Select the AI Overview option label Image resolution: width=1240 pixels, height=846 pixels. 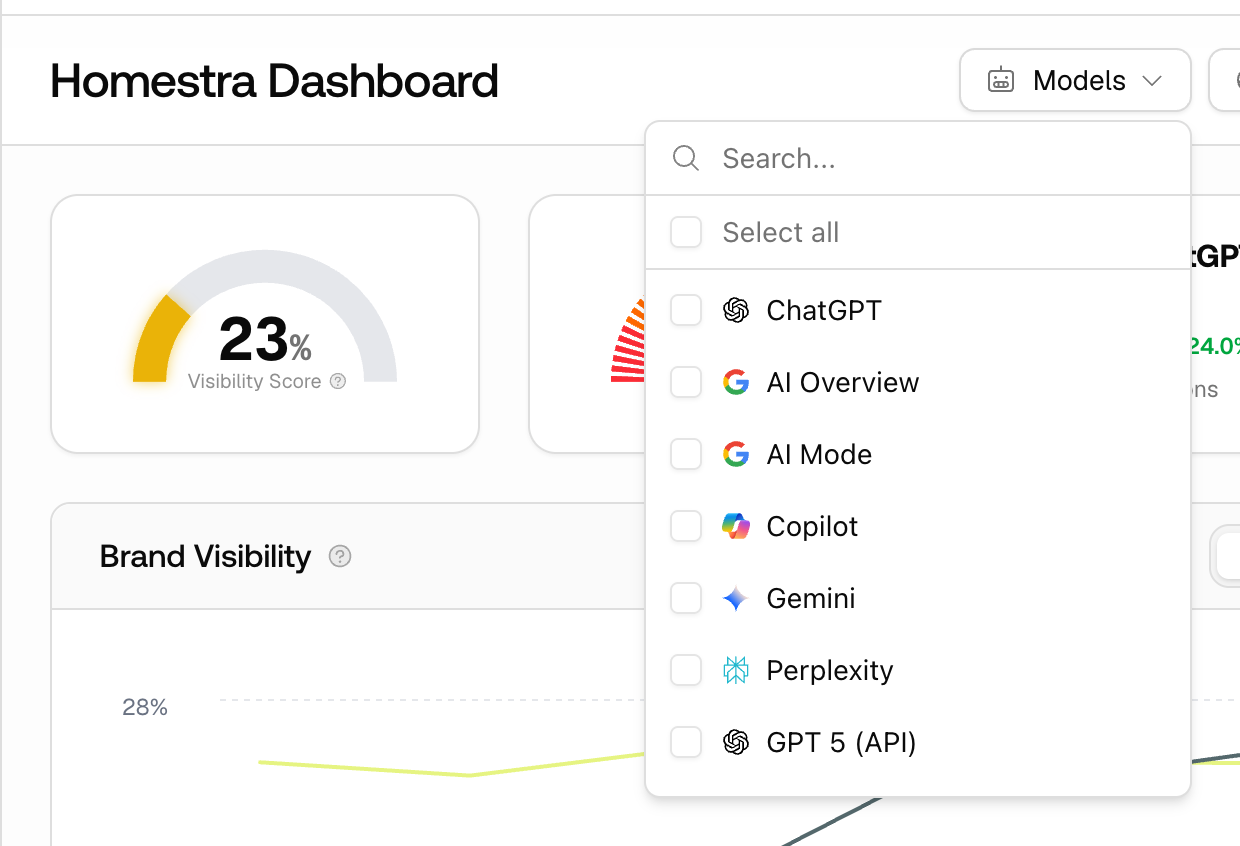pos(843,382)
